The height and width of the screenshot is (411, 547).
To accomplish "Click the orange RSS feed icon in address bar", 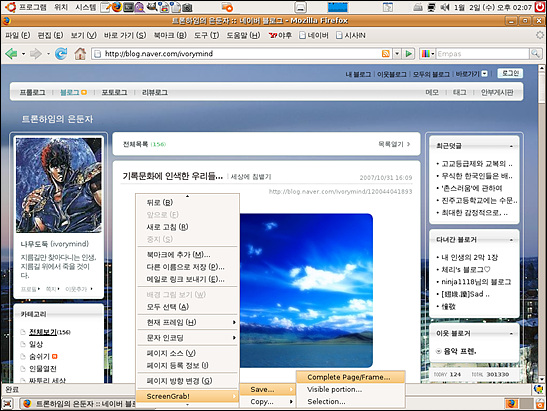I will (x=385, y=54).
